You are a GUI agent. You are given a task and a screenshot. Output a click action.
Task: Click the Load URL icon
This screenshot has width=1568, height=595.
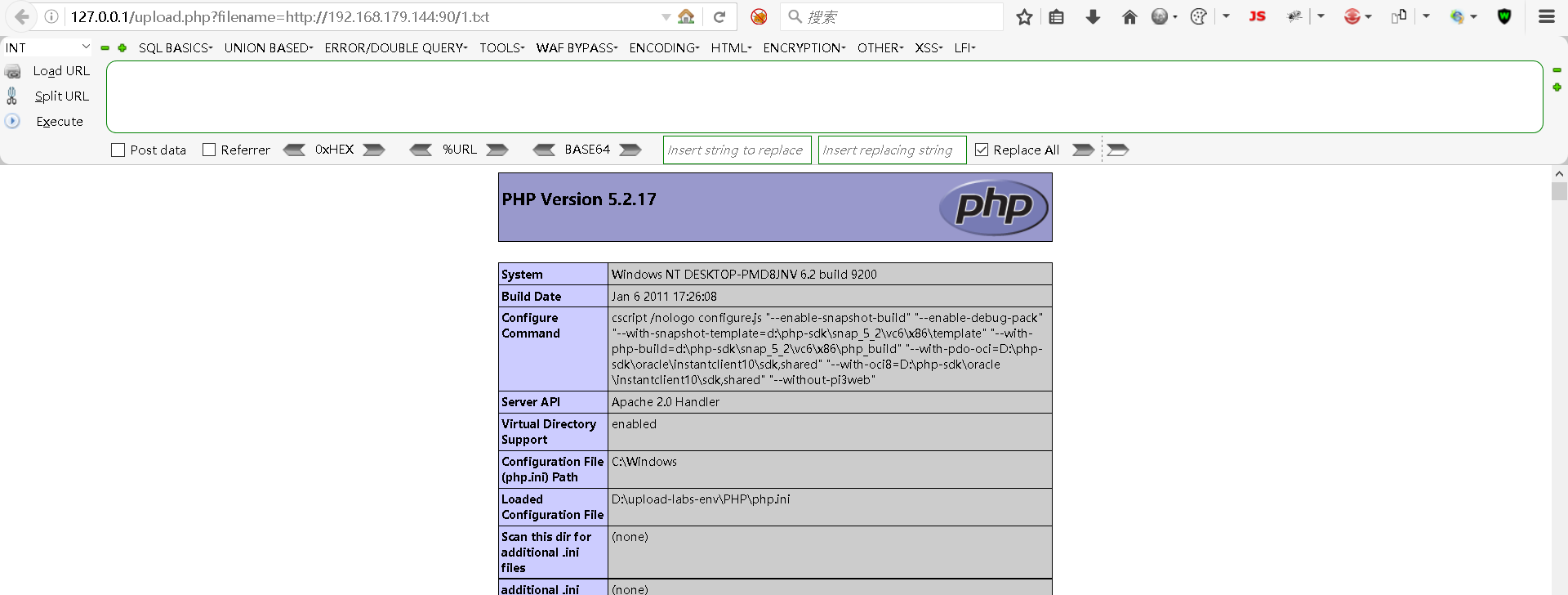[x=12, y=71]
